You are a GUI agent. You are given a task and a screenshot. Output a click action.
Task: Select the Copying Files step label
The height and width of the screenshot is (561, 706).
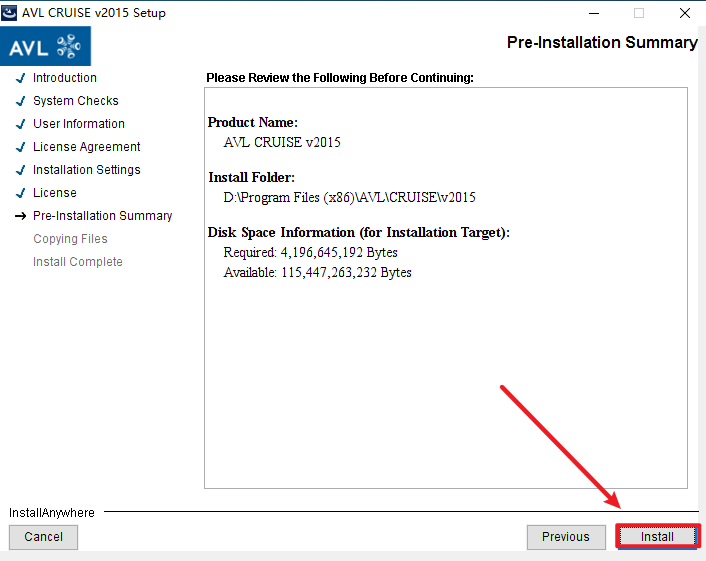pyautogui.click(x=70, y=239)
